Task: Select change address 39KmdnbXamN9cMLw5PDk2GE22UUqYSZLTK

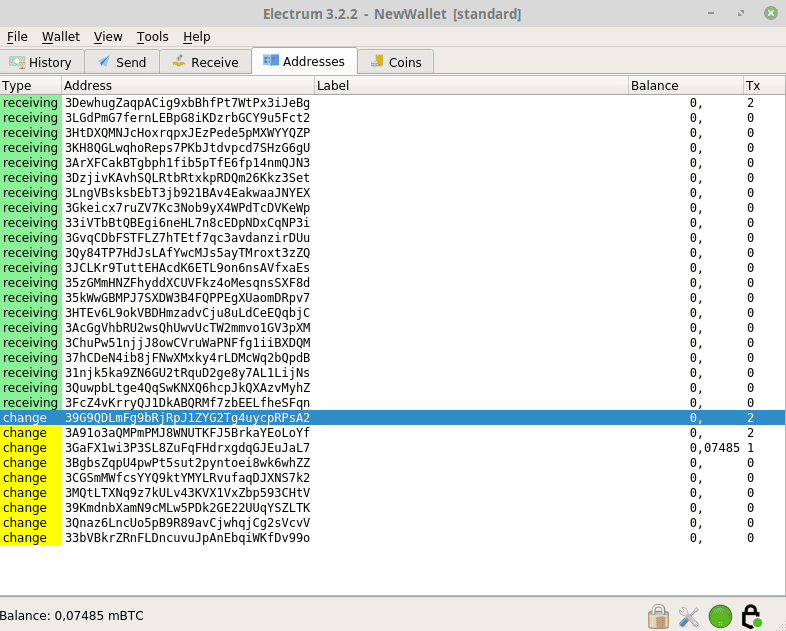Action: pos(187,508)
